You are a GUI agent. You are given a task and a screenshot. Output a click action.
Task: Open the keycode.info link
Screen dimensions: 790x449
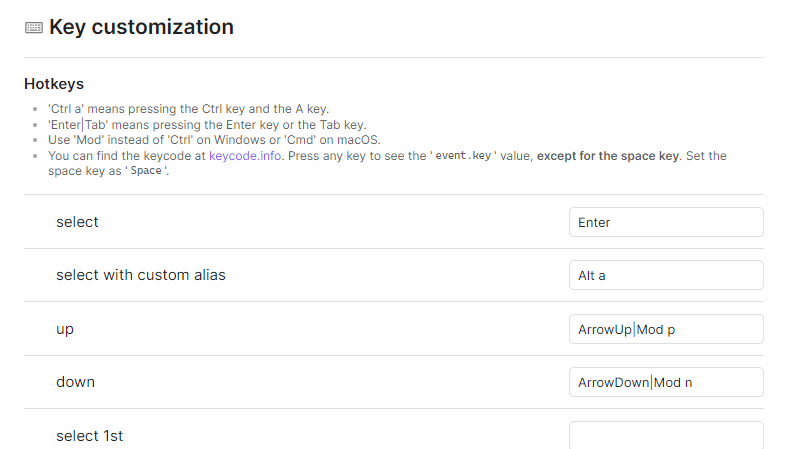[x=245, y=156]
